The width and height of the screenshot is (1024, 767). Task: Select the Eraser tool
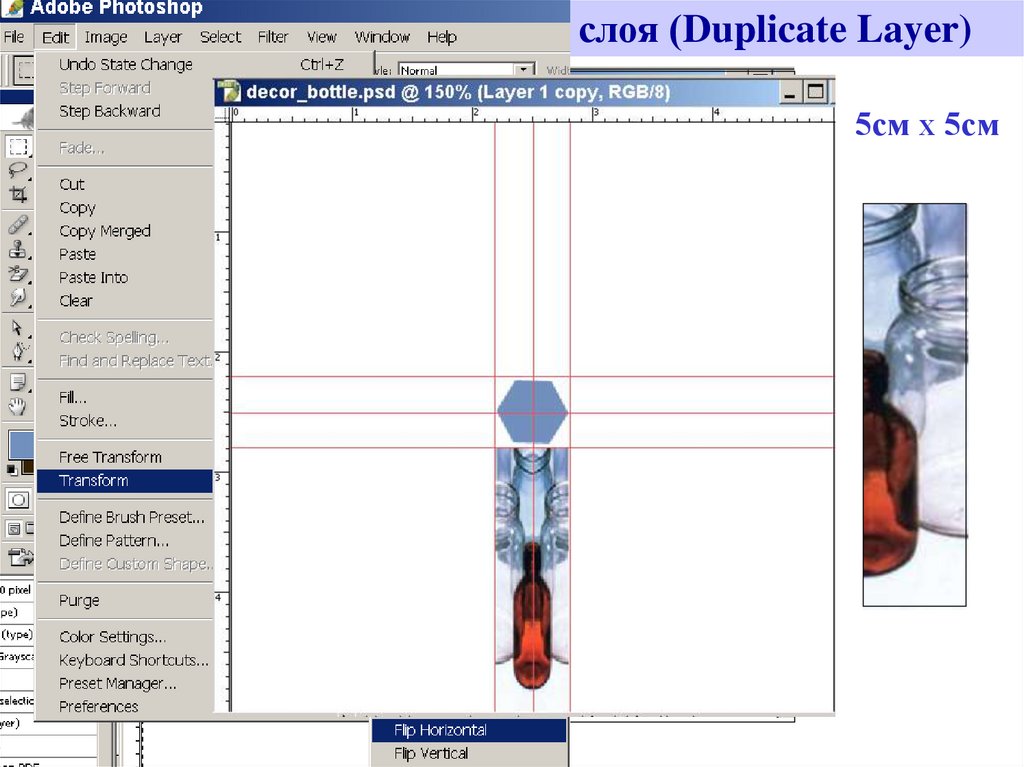[x=18, y=274]
